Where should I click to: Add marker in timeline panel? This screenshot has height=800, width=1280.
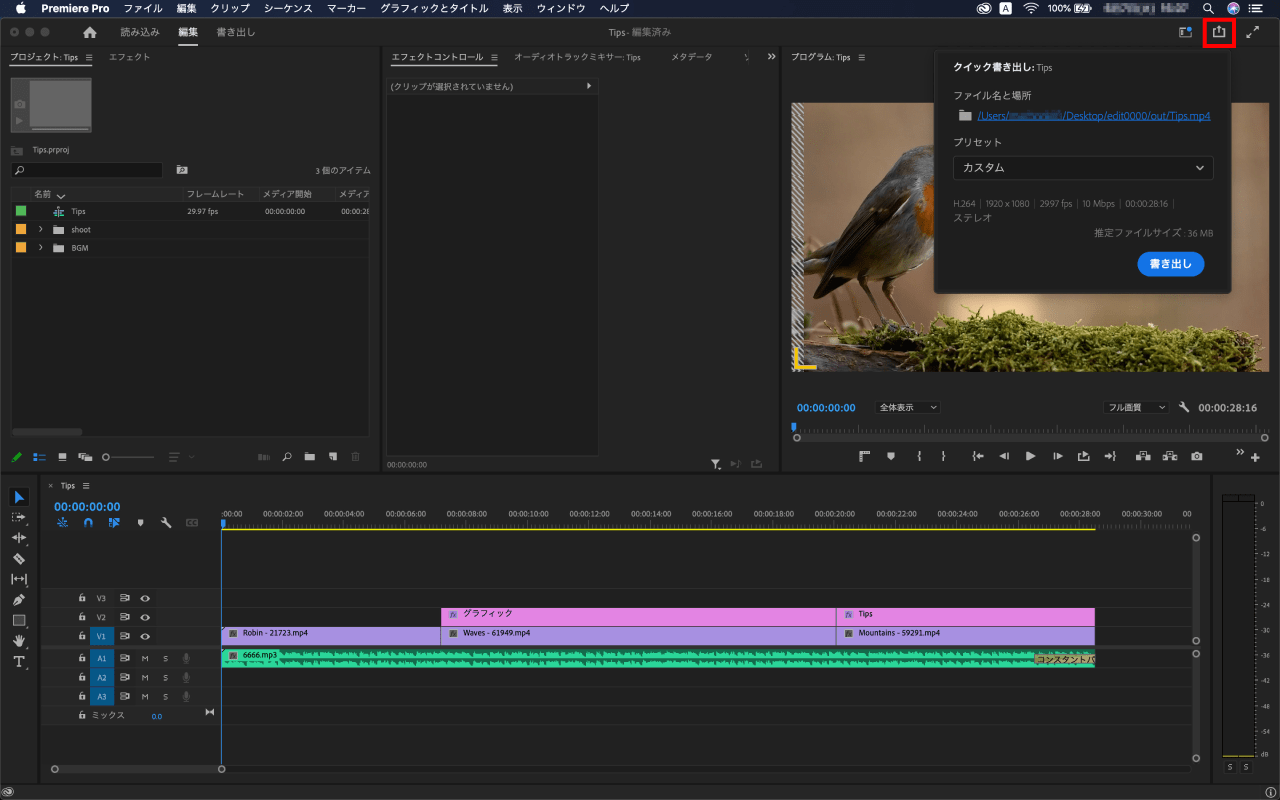140,523
